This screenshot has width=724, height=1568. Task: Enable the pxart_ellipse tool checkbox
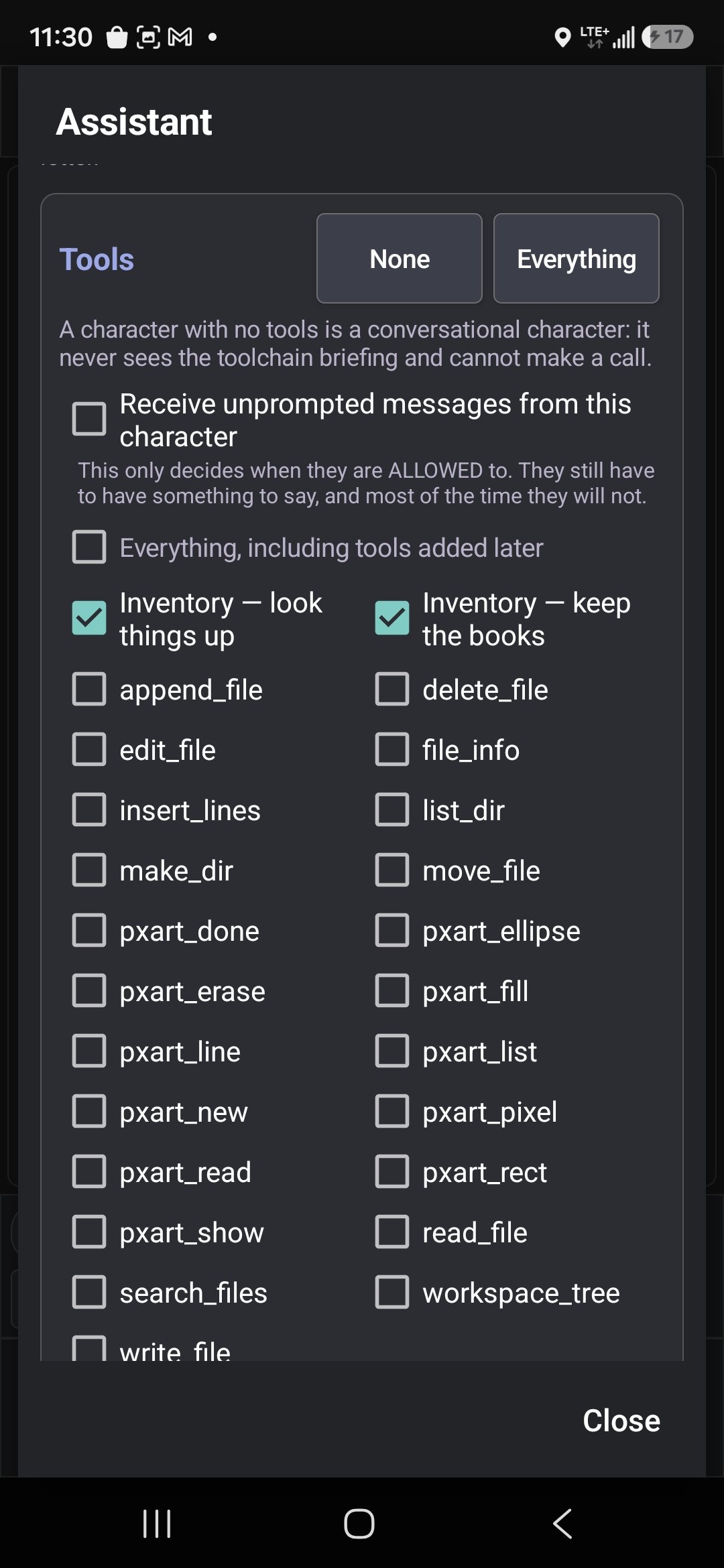[392, 931]
